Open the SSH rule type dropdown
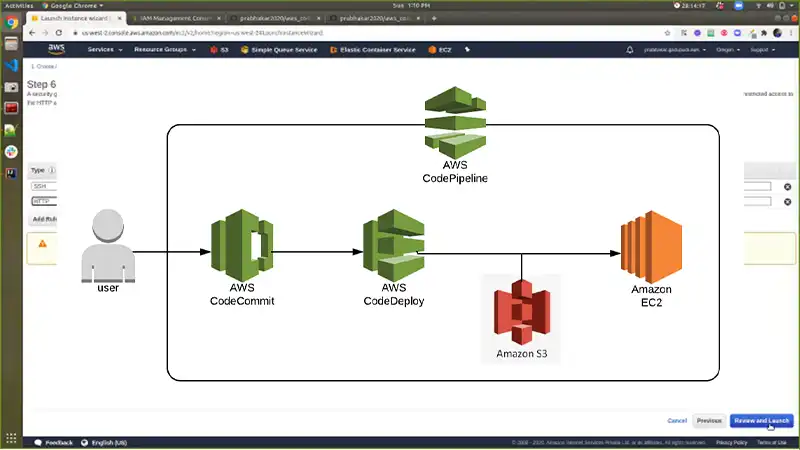Screen dimensions: 800x450 (44, 186)
